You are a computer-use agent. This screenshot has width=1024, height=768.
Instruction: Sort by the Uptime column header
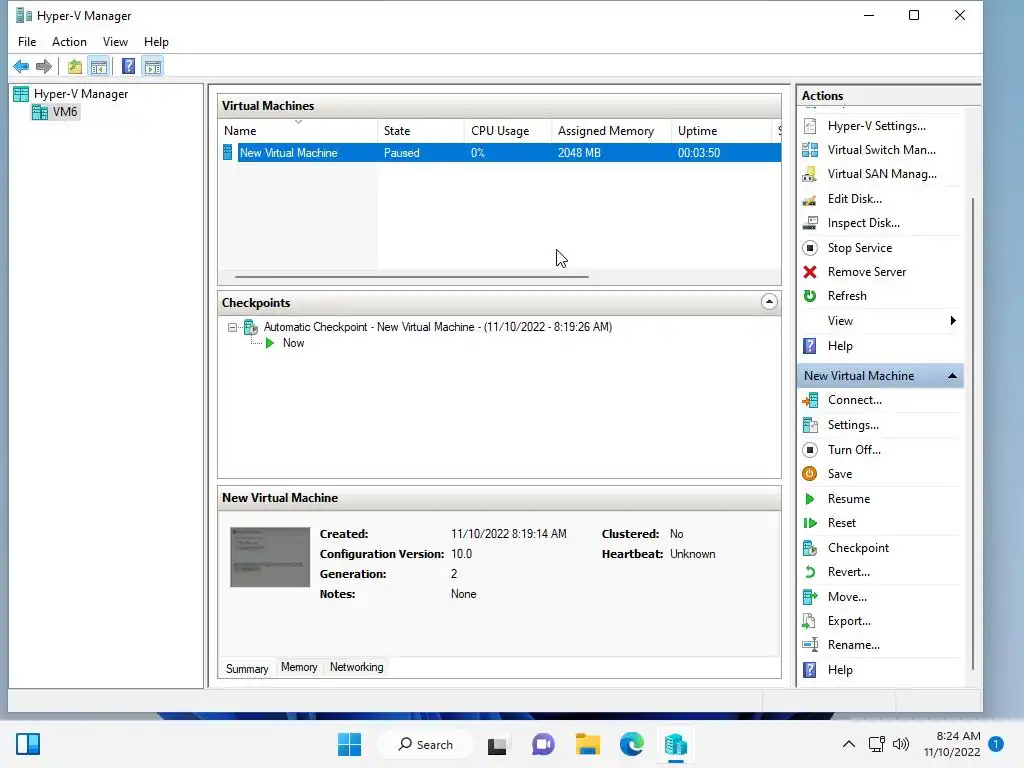click(722, 131)
